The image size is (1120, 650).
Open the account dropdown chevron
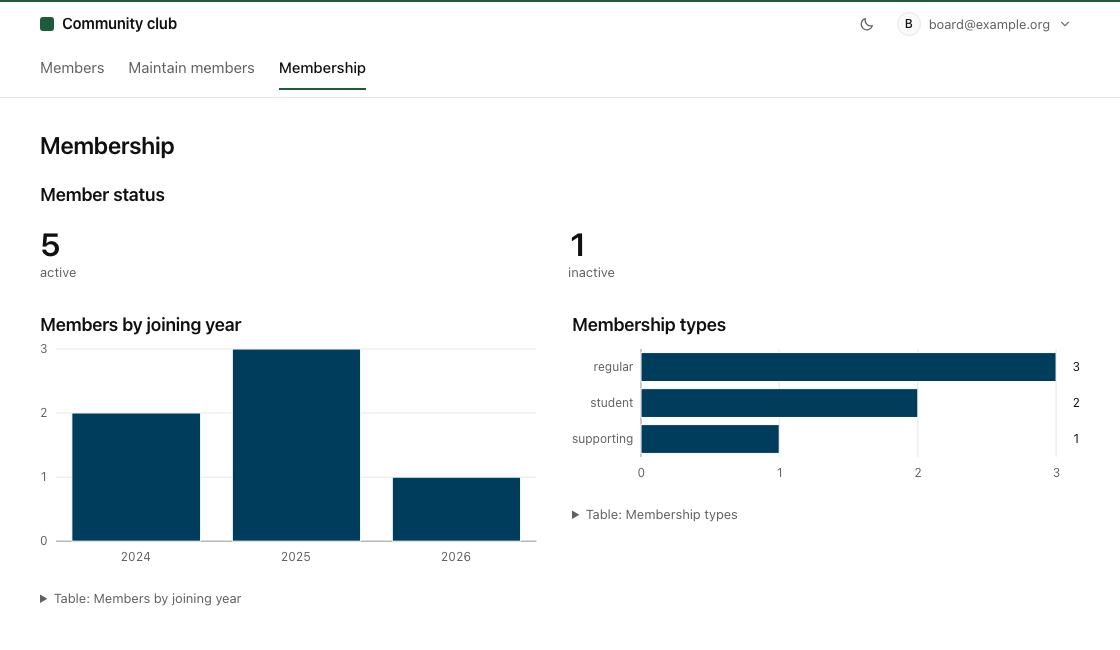1065,24
